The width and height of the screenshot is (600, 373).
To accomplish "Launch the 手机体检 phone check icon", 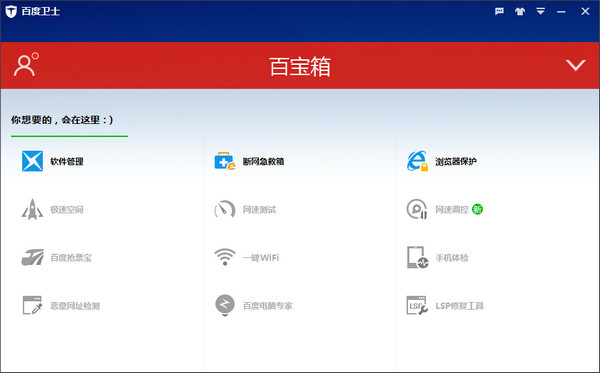I will (x=417, y=257).
